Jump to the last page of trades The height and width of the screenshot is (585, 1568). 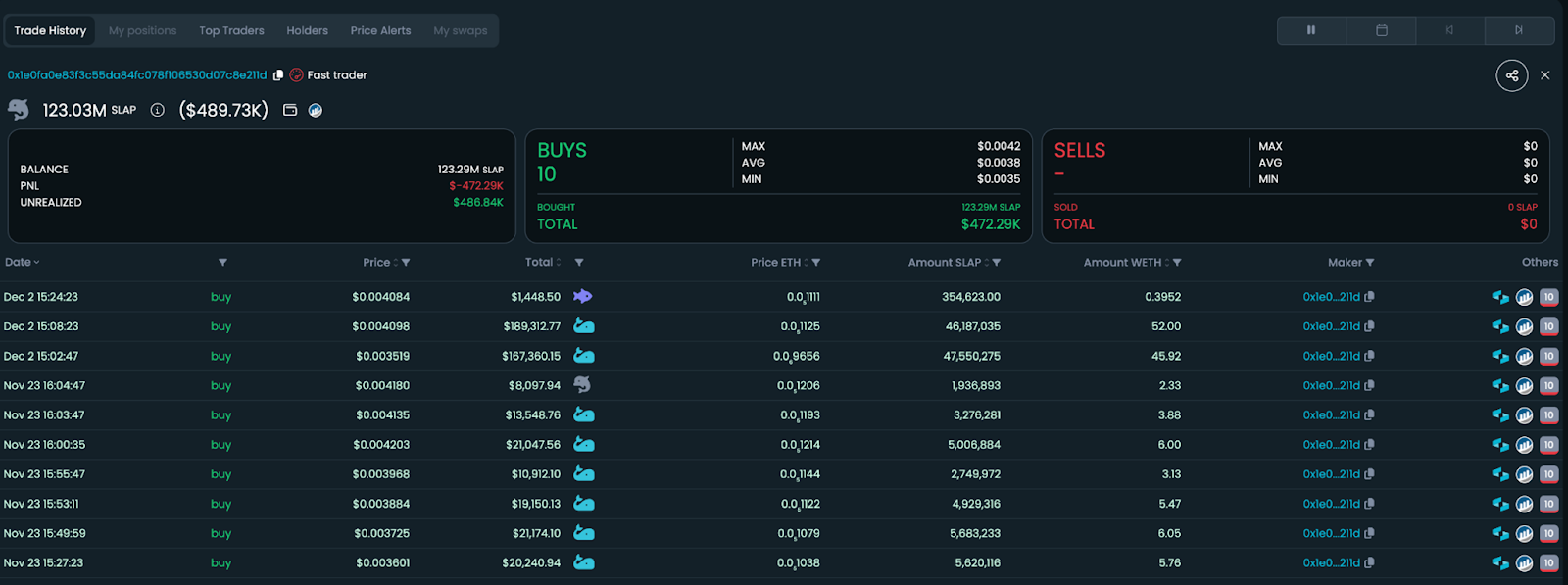coord(1519,30)
